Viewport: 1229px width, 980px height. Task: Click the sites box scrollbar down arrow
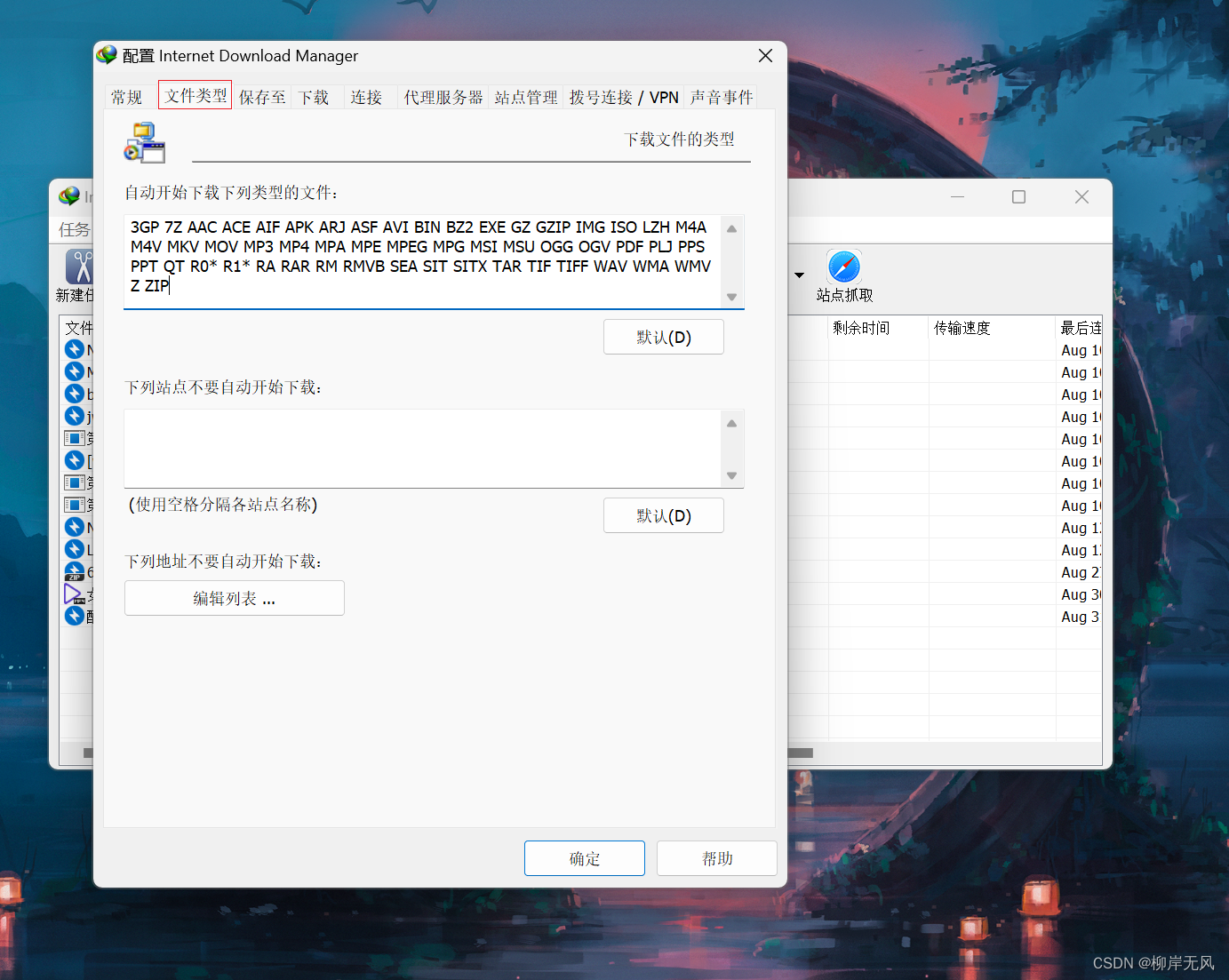click(x=732, y=475)
